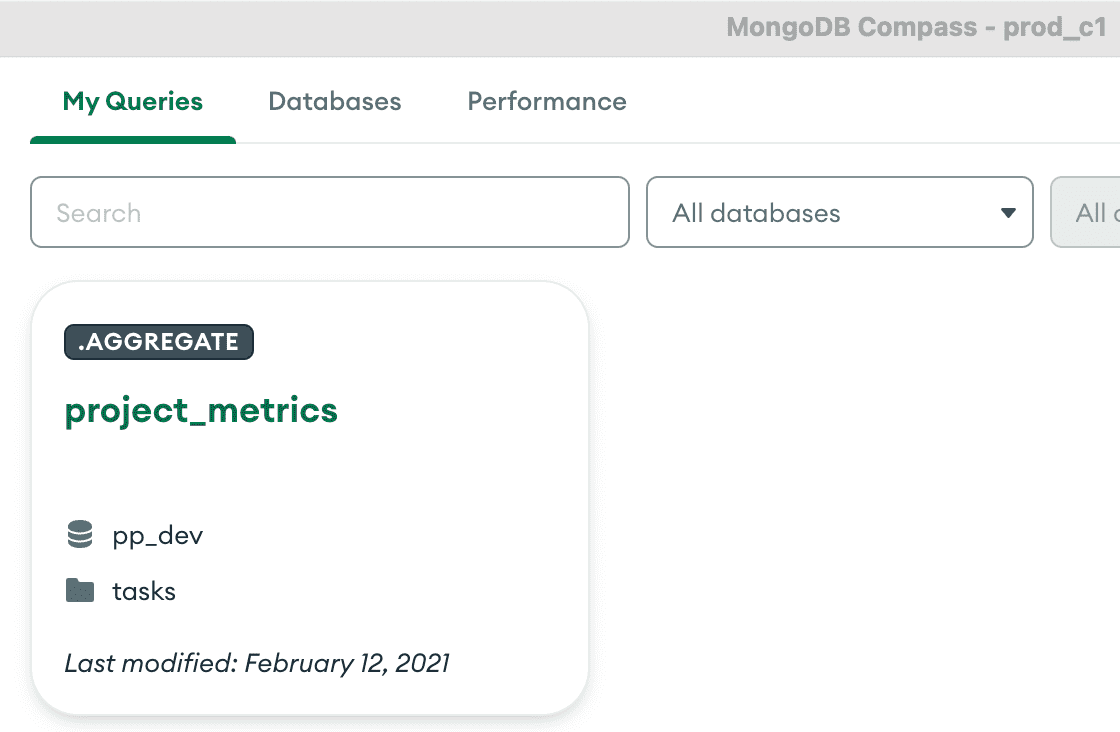Screen dimensions: 1120x732
Task: Click the All databases dropdown arrow
Action: [x=1008, y=213]
